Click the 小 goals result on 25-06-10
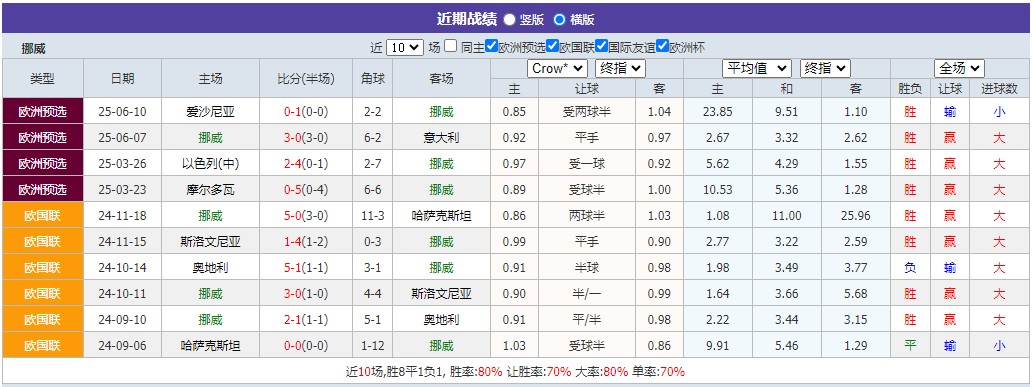The image size is (1032, 387). 999,112
